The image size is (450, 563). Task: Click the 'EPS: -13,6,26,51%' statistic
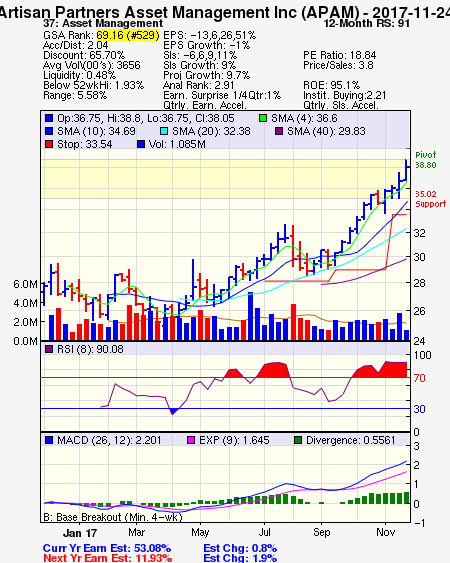[x=210, y=35]
